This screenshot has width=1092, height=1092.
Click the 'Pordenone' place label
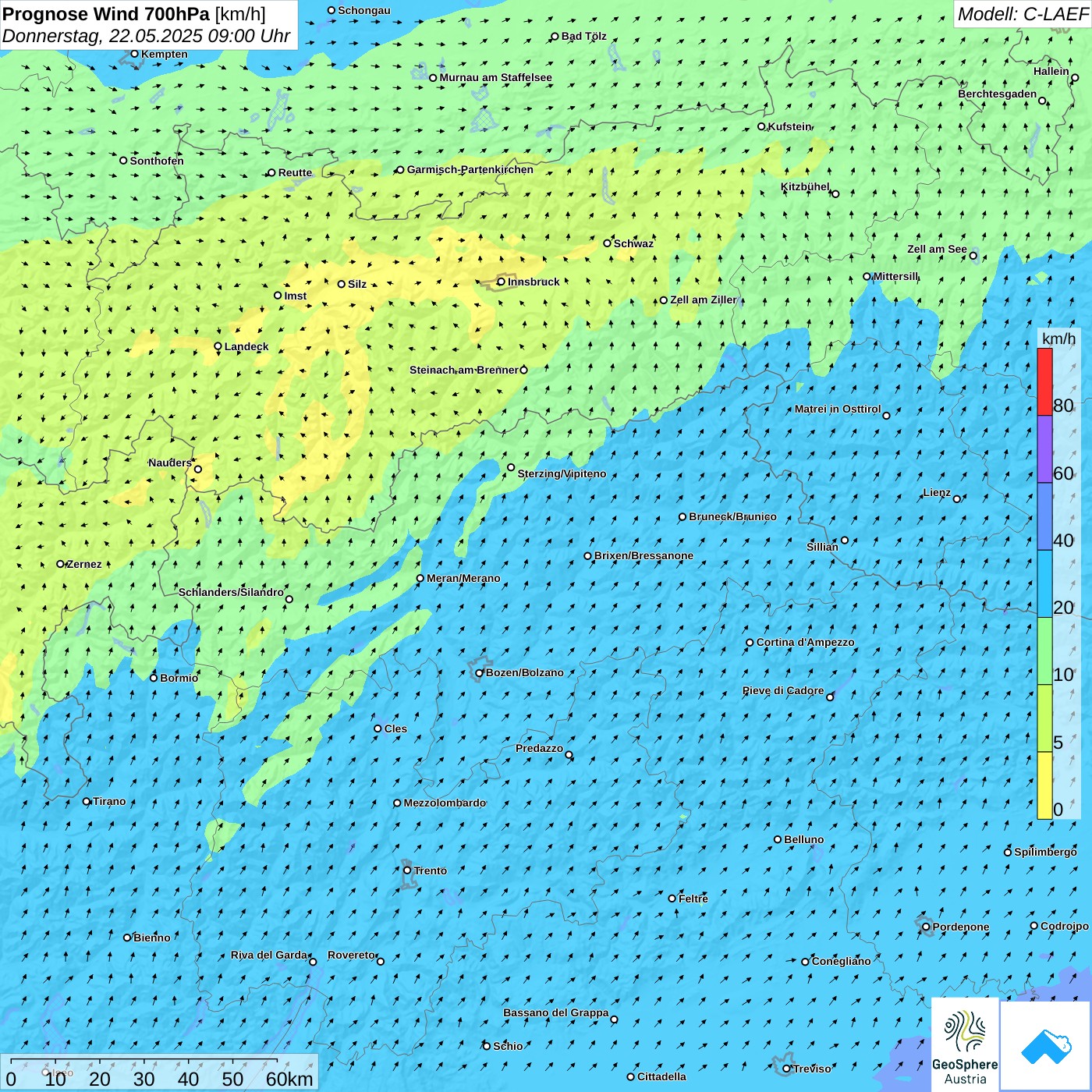tap(961, 927)
